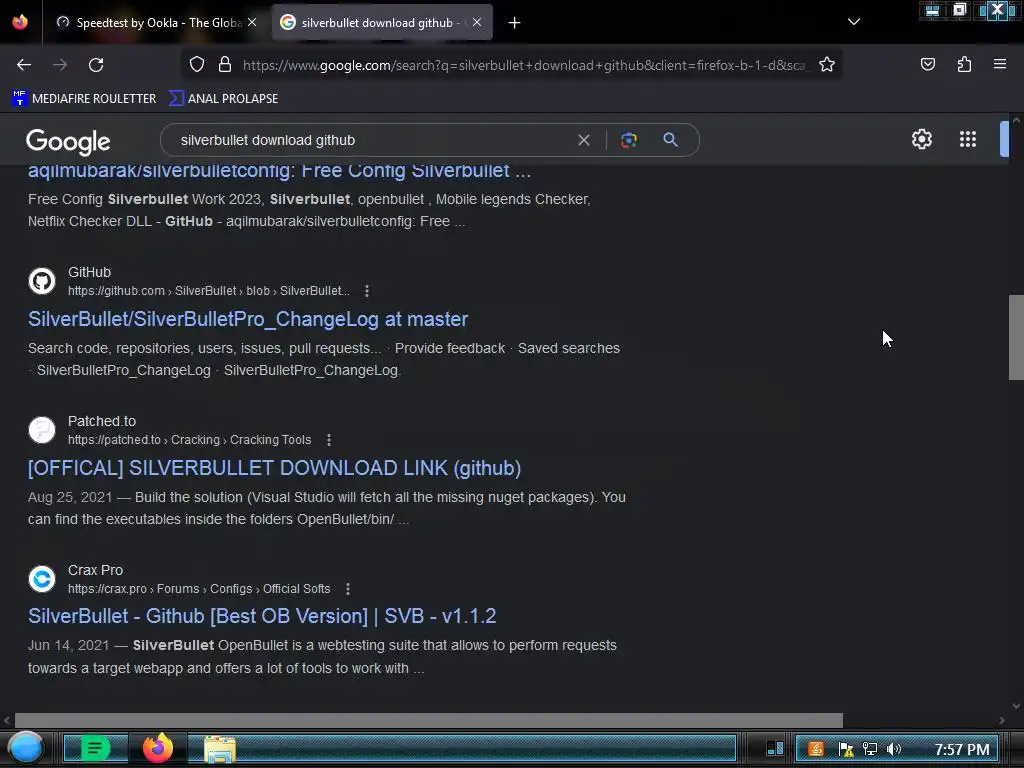
Task: Click the github.com breadcrumb URL
Action: coord(209,291)
